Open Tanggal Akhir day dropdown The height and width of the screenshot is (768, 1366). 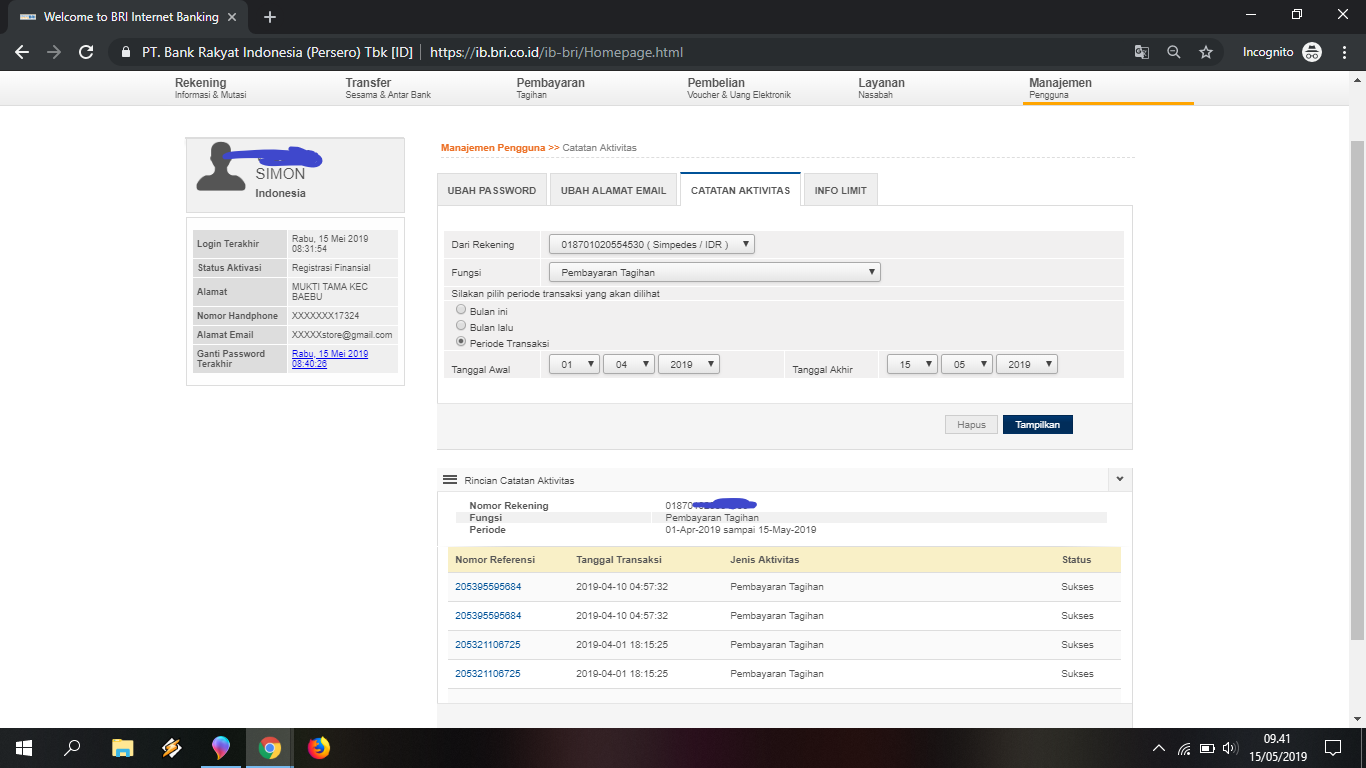click(x=912, y=365)
